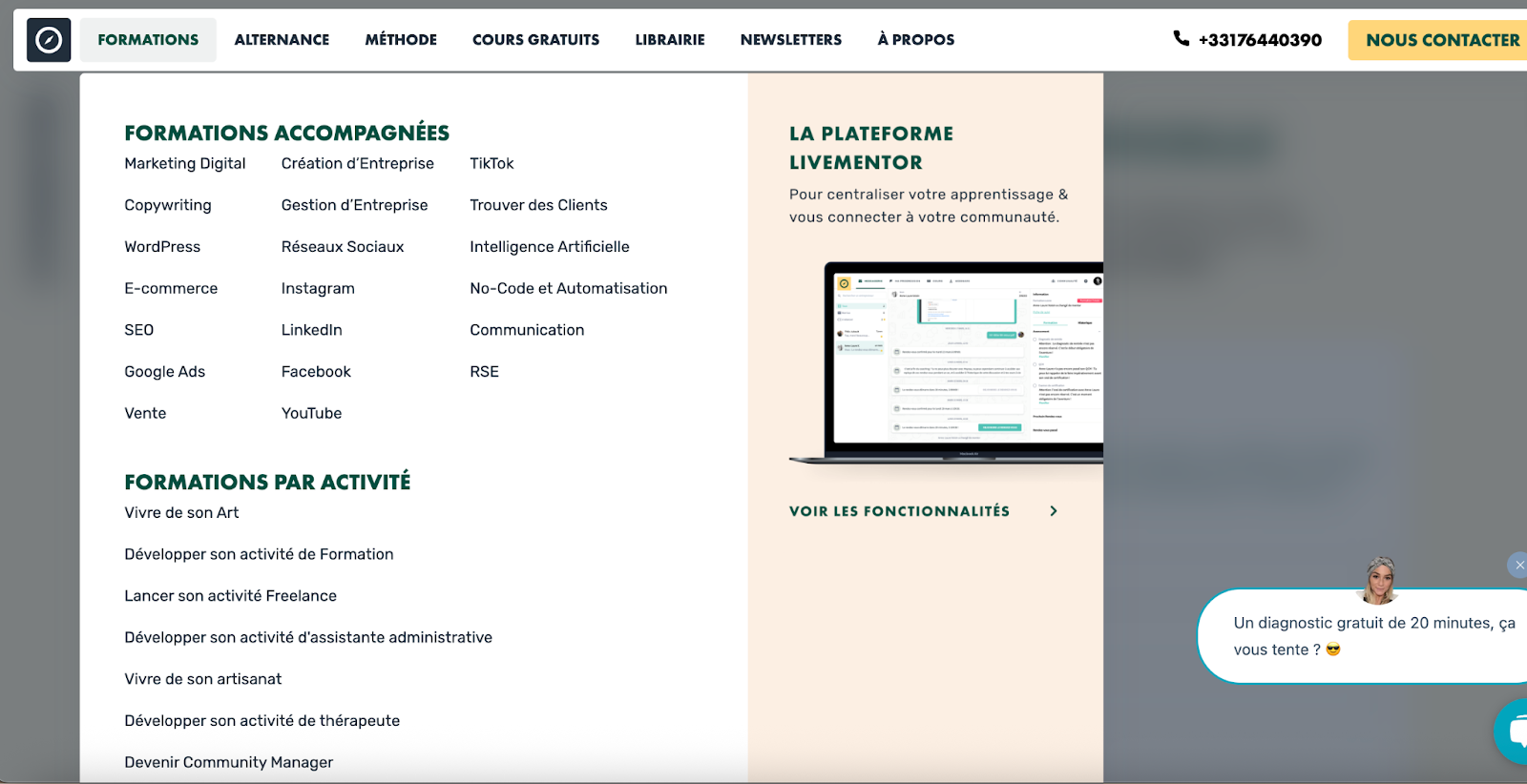Screen dimensions: 1527x784
Task: Click the phone icon beside the number
Action: (1182, 38)
